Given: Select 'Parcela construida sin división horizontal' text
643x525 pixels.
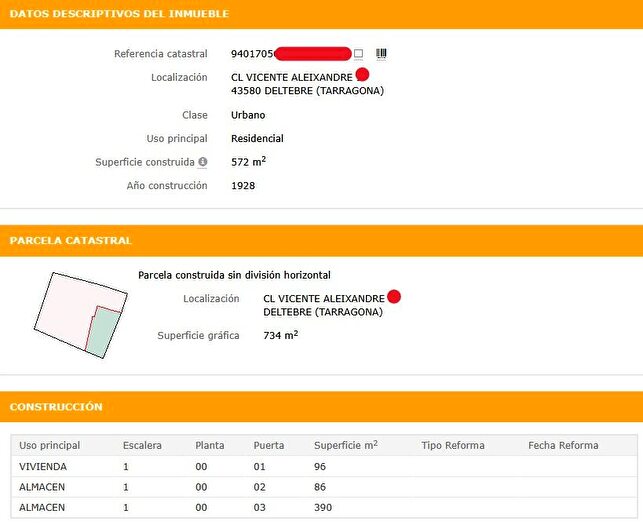Looking at the screenshot, I should point(234,275).
